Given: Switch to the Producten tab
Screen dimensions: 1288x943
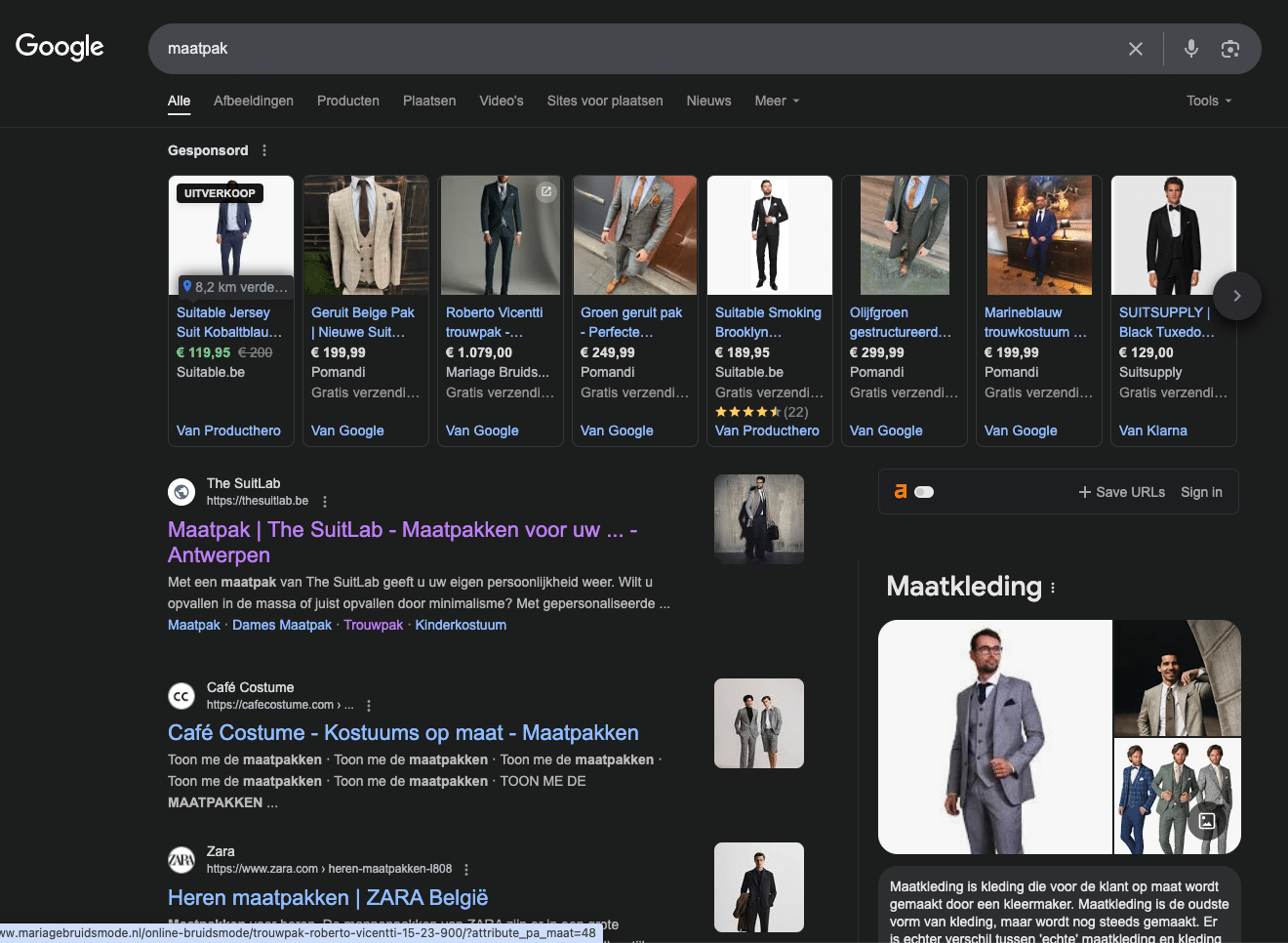Looking at the screenshot, I should 348,101.
